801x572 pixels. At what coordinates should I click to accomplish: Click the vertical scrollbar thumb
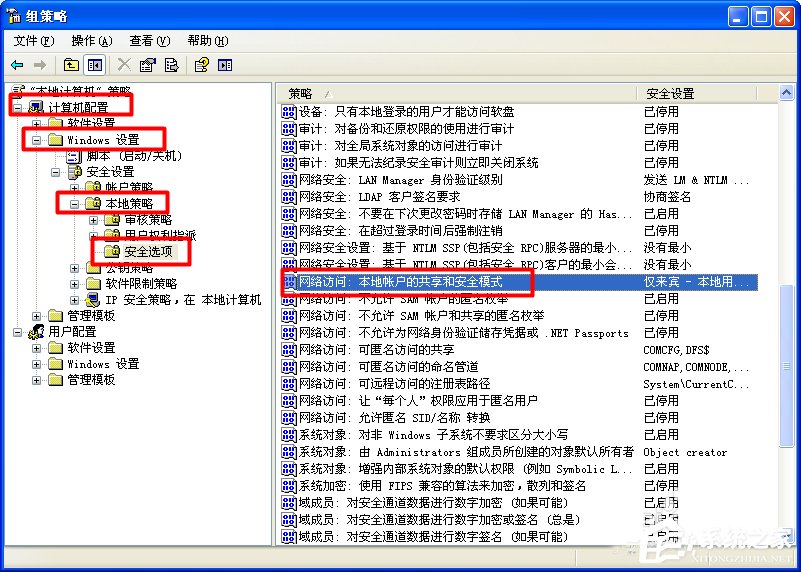(786, 366)
